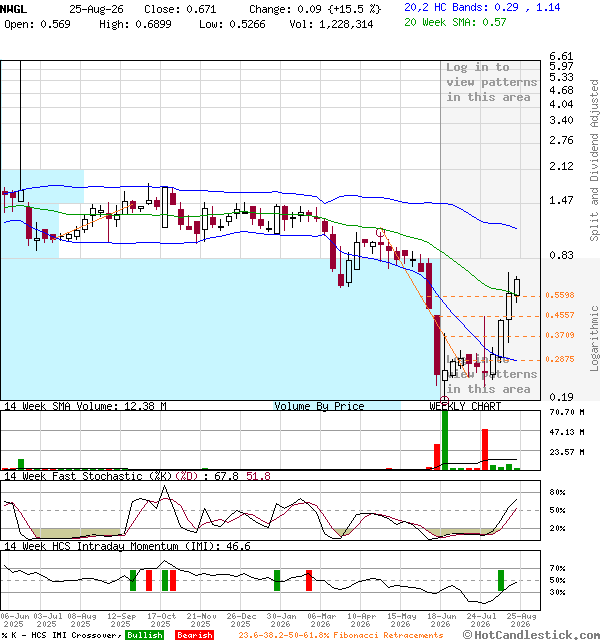
Task: Click the tallest green volume bar
Action: 445,440
